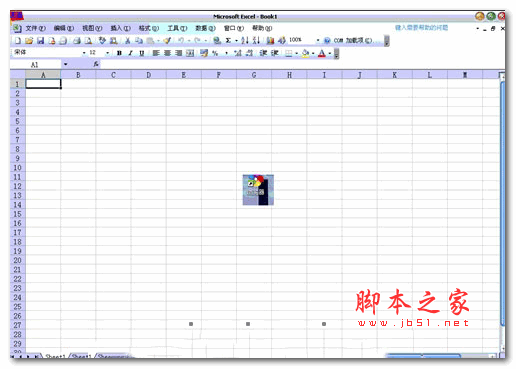Image resolution: width=516 pixels, height=369 pixels.
Task: Open the View menu
Action: coord(92,28)
